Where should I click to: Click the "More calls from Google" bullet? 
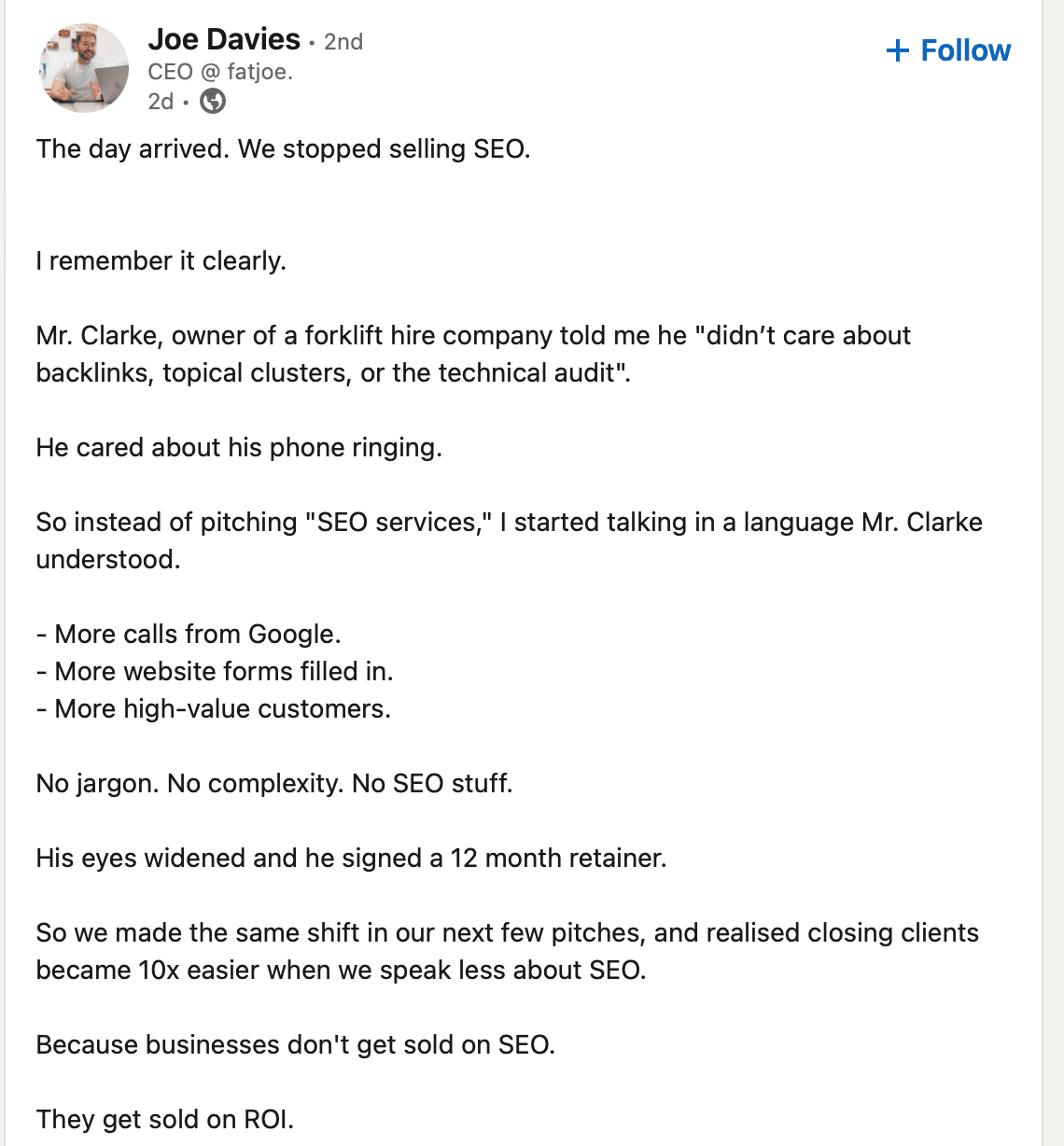click(189, 635)
